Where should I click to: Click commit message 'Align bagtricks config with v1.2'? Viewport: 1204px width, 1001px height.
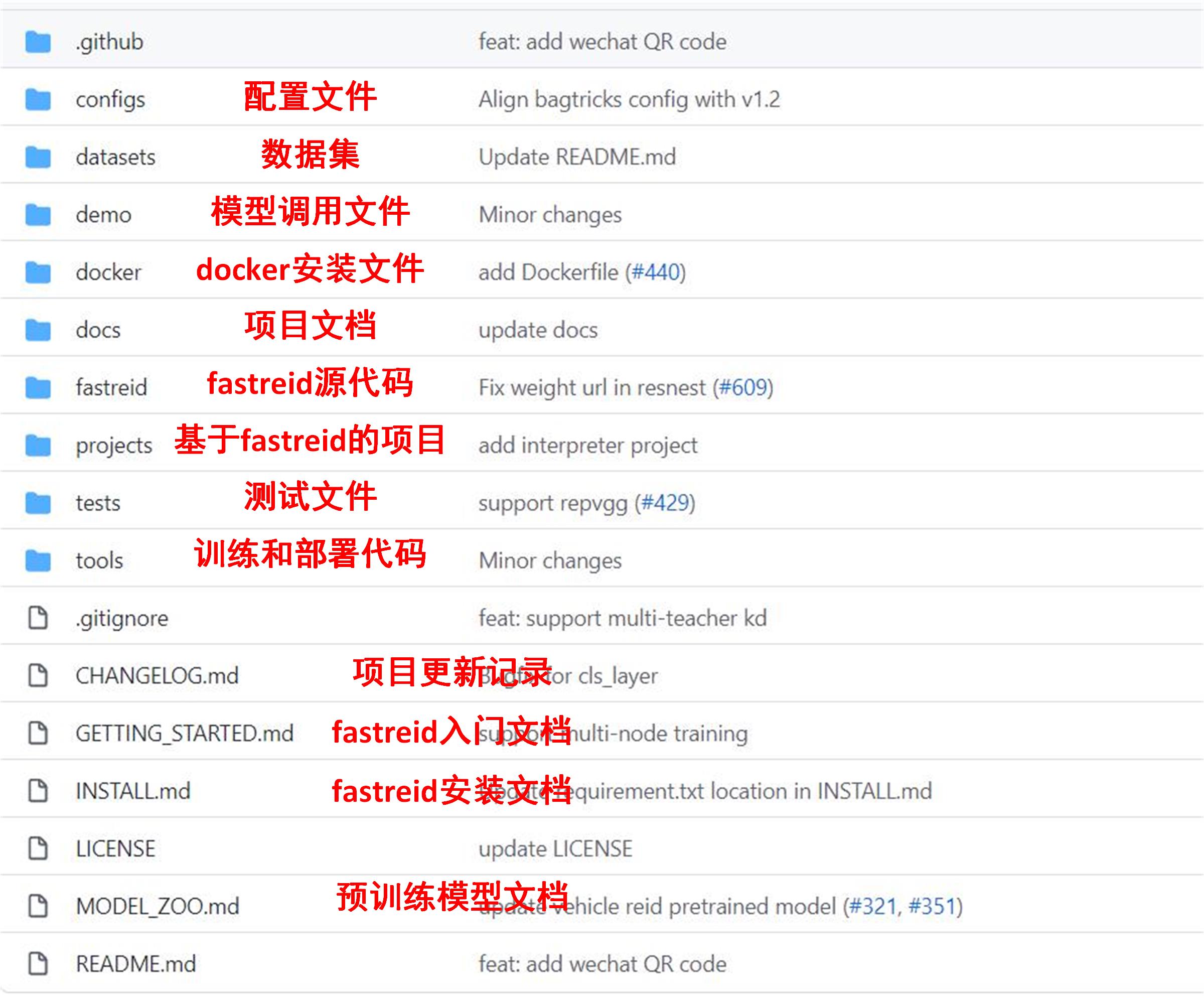pos(629,100)
